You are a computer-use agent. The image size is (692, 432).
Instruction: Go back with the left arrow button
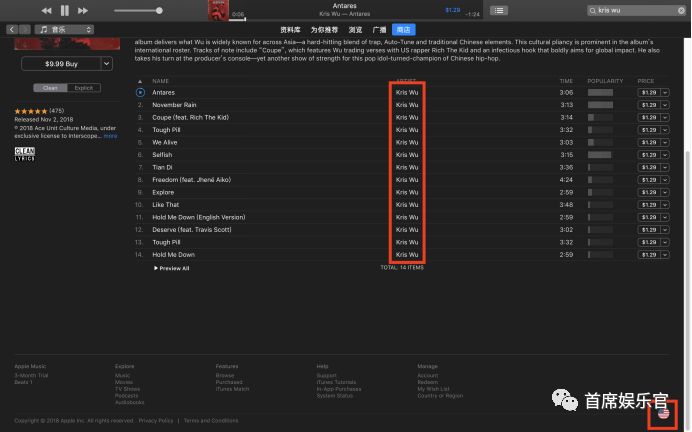12,30
